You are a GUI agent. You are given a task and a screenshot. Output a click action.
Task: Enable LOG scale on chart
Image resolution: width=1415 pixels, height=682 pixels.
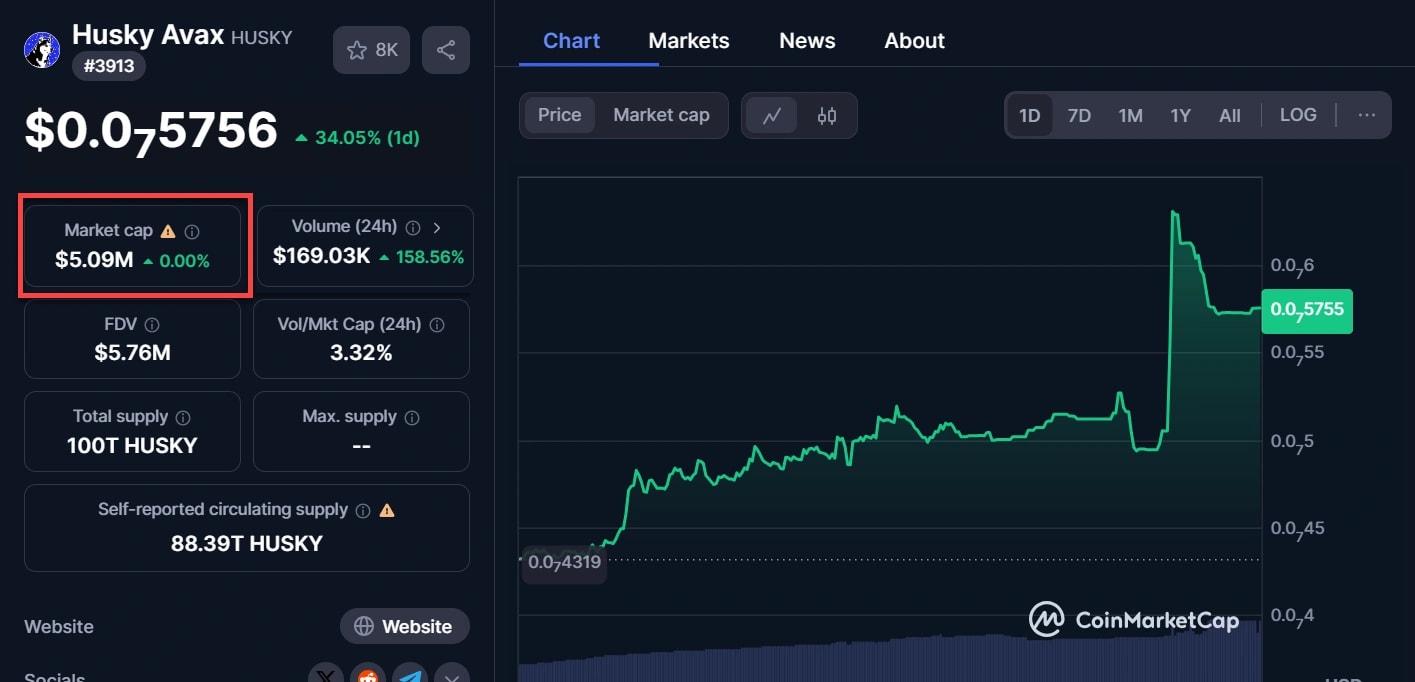click(x=1297, y=115)
